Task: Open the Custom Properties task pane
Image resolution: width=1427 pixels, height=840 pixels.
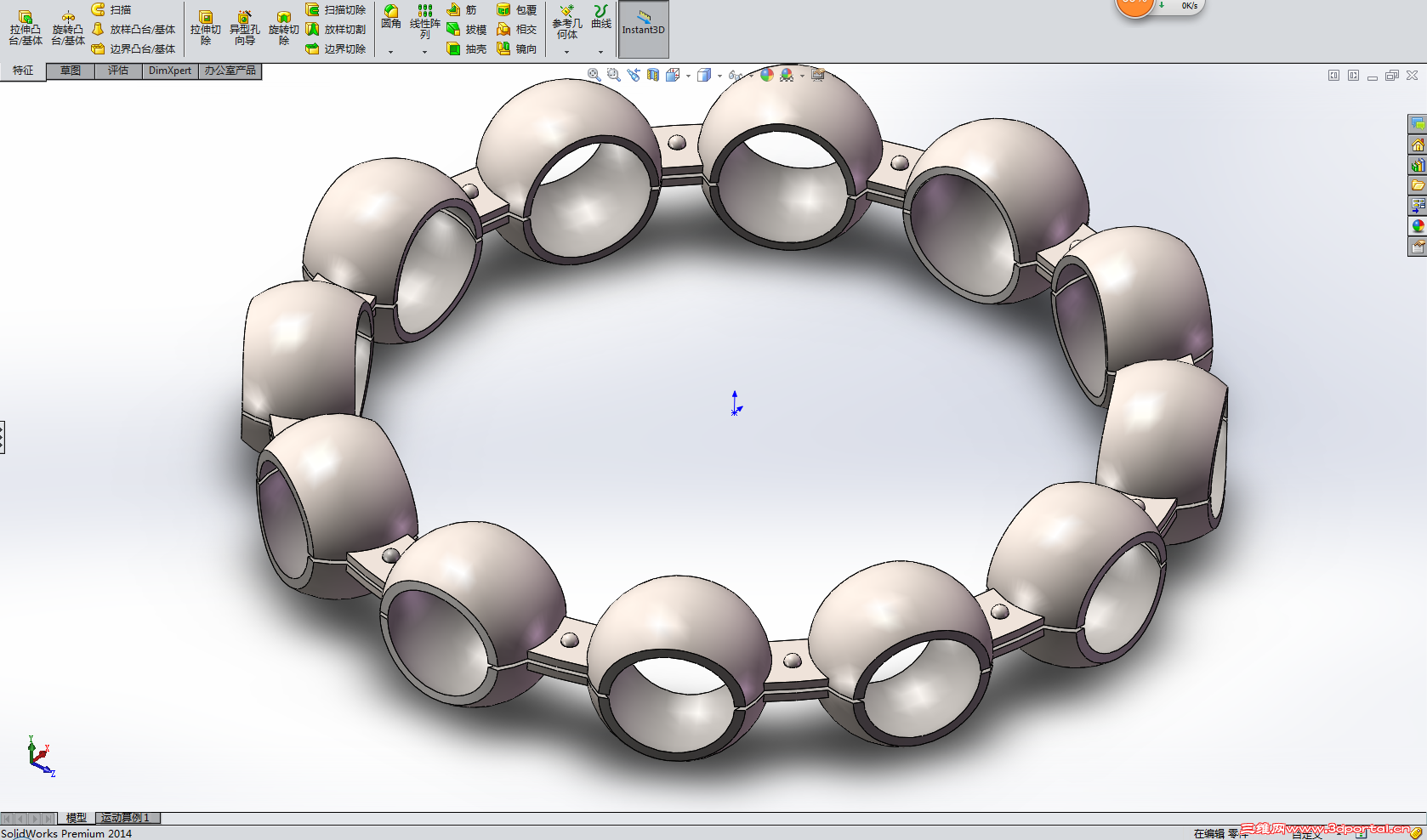Action: pos(1418,247)
